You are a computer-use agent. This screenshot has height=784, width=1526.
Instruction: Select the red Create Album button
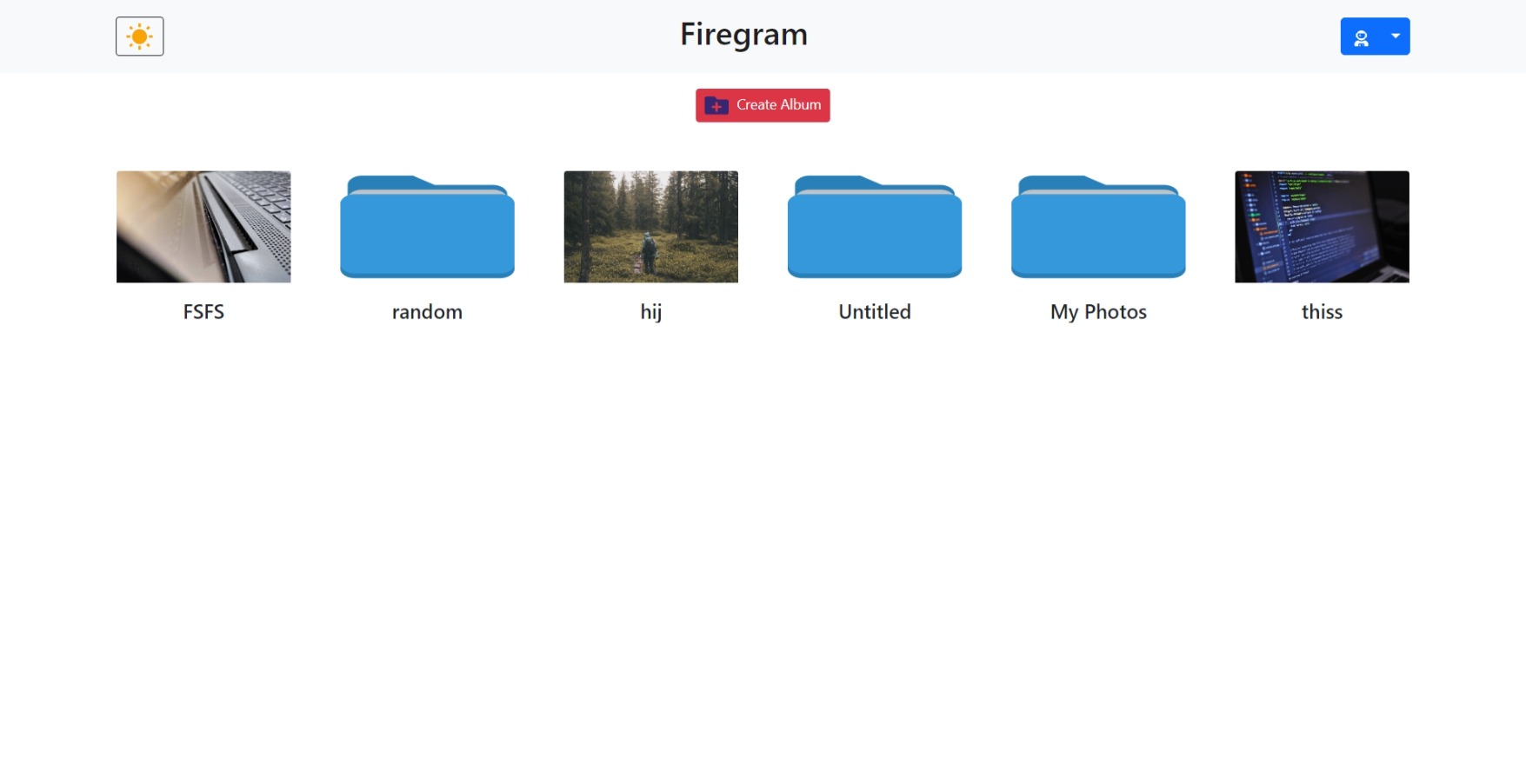pos(763,105)
